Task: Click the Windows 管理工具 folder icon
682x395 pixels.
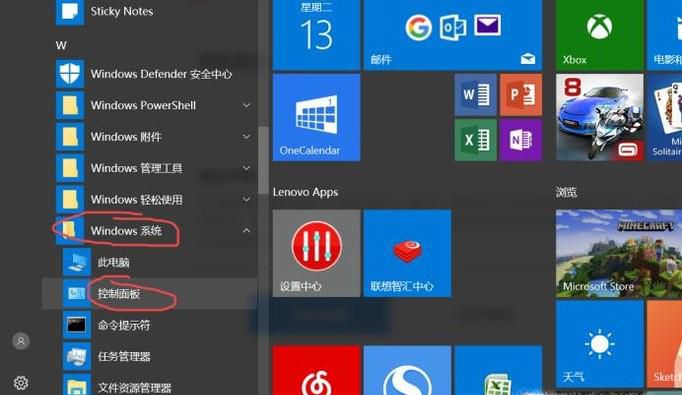Action: pos(70,168)
